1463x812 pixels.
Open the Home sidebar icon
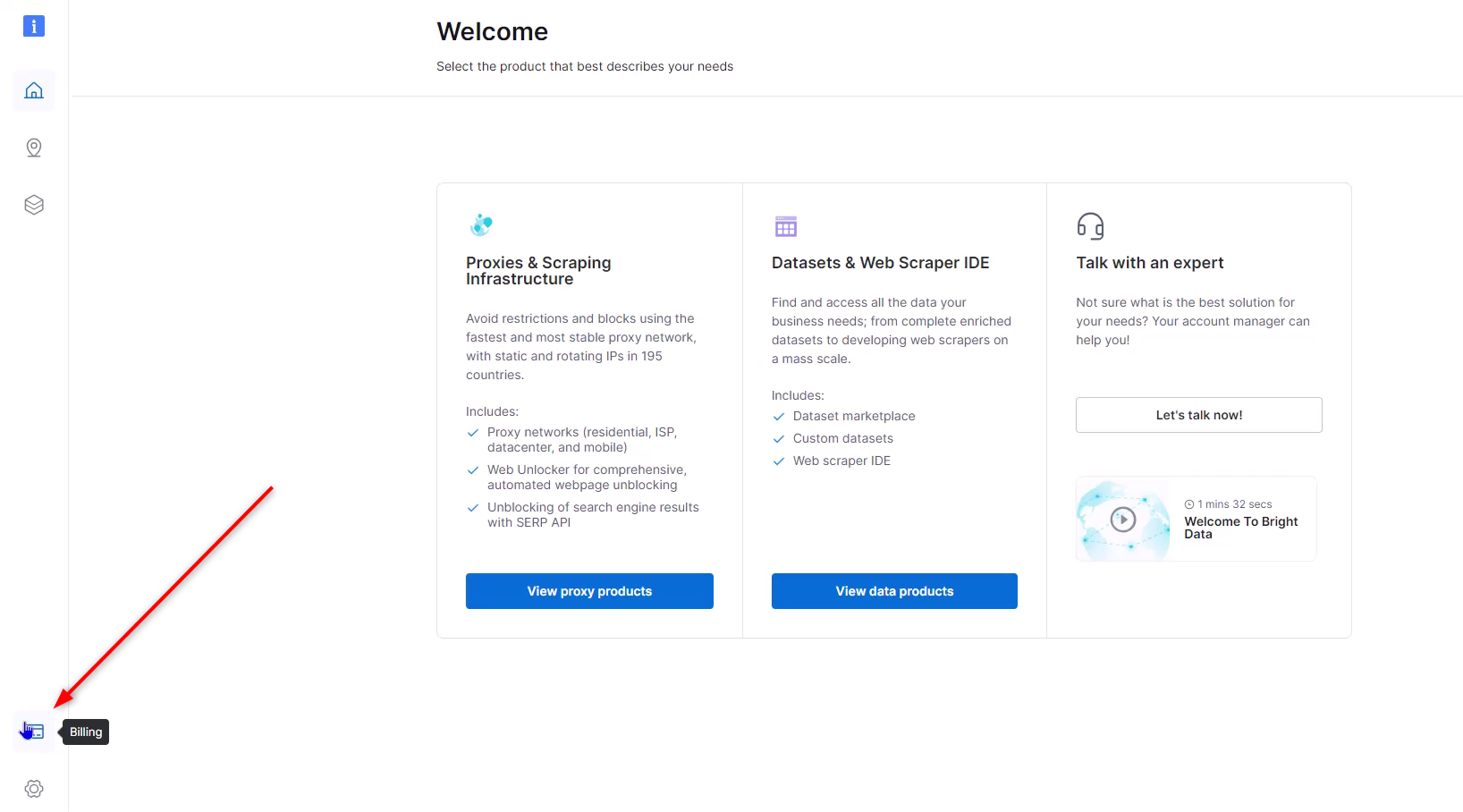[34, 90]
